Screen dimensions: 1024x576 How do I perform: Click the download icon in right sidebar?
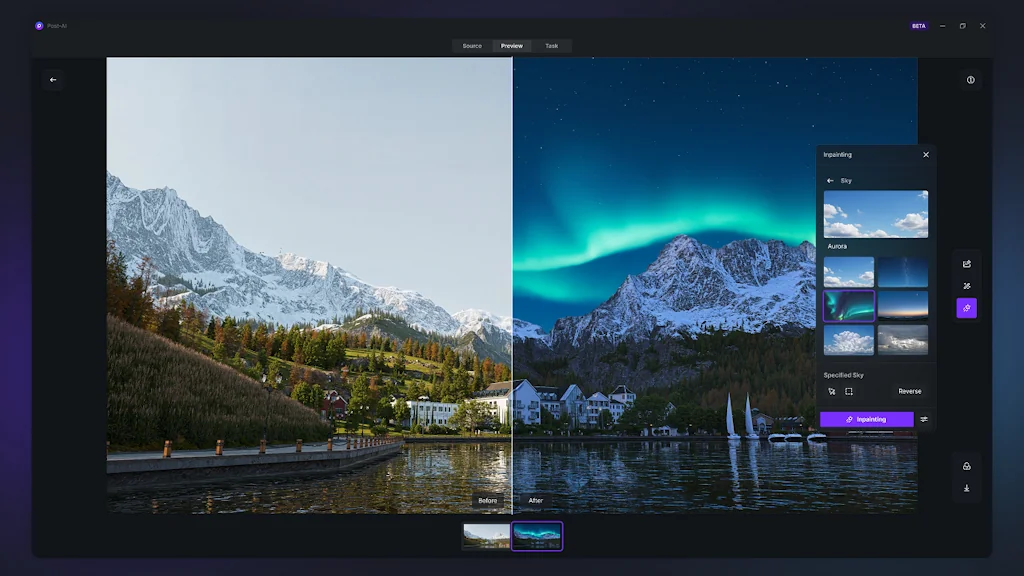coord(966,489)
